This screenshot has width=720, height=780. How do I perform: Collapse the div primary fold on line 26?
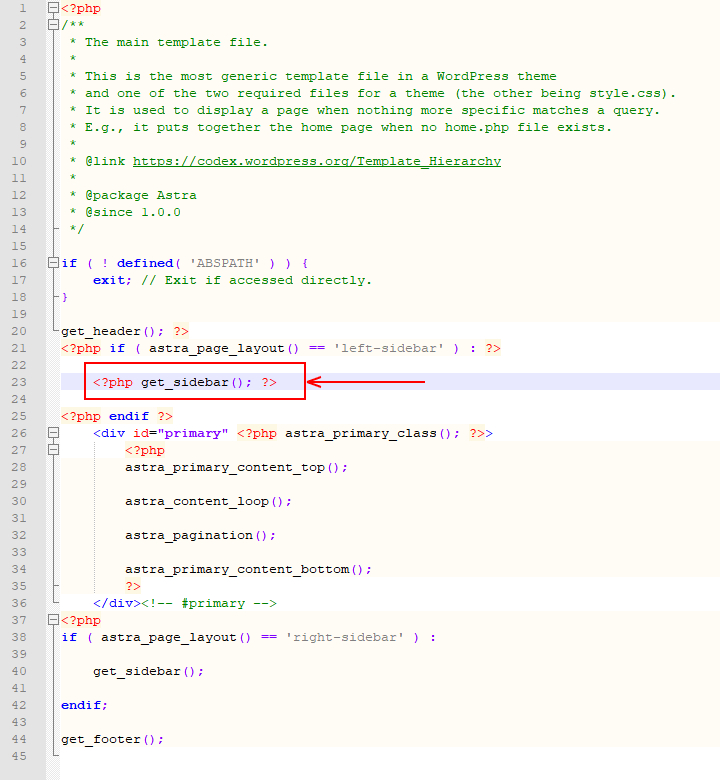53,433
